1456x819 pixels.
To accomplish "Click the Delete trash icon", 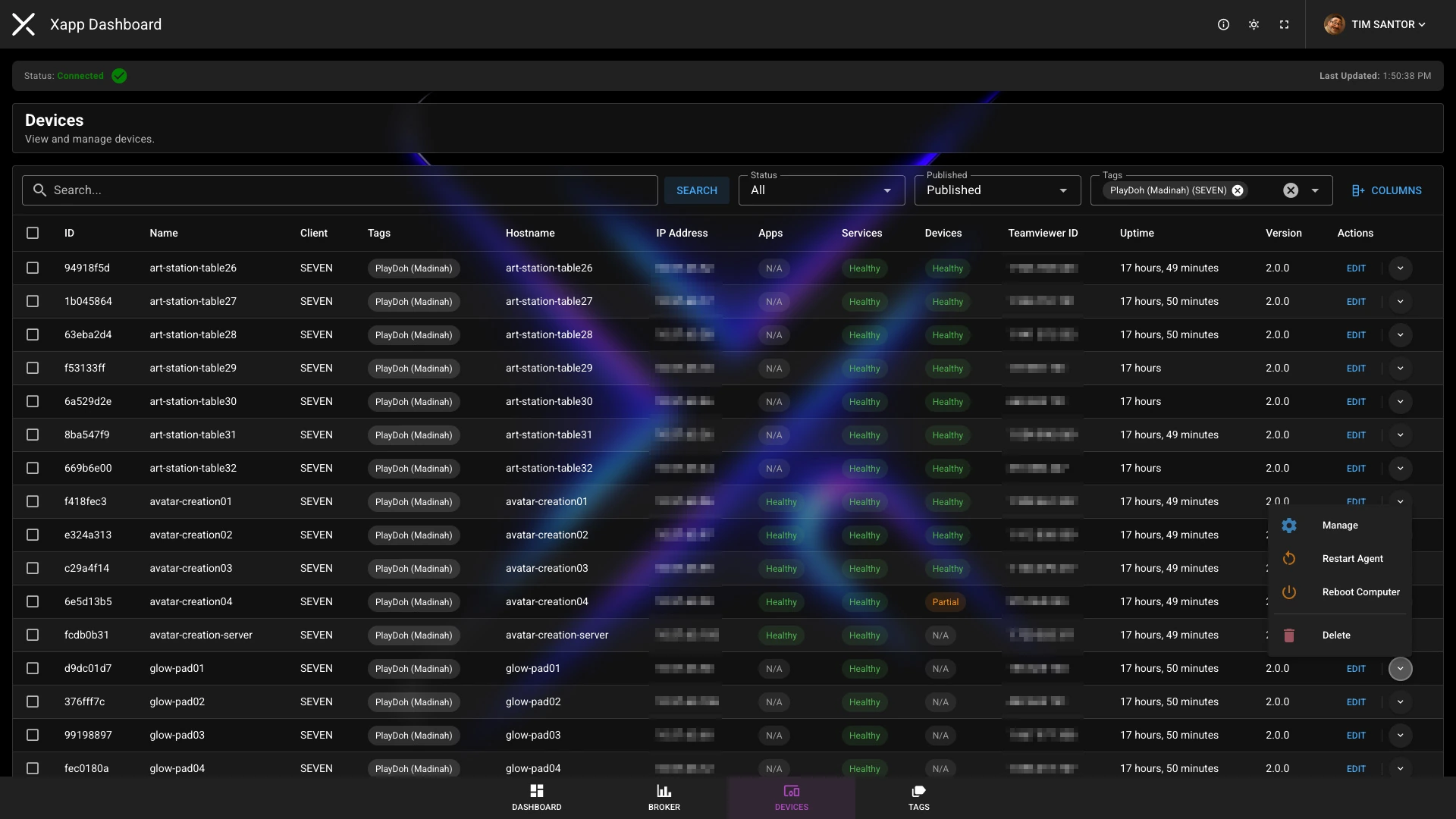I will 1288,635.
